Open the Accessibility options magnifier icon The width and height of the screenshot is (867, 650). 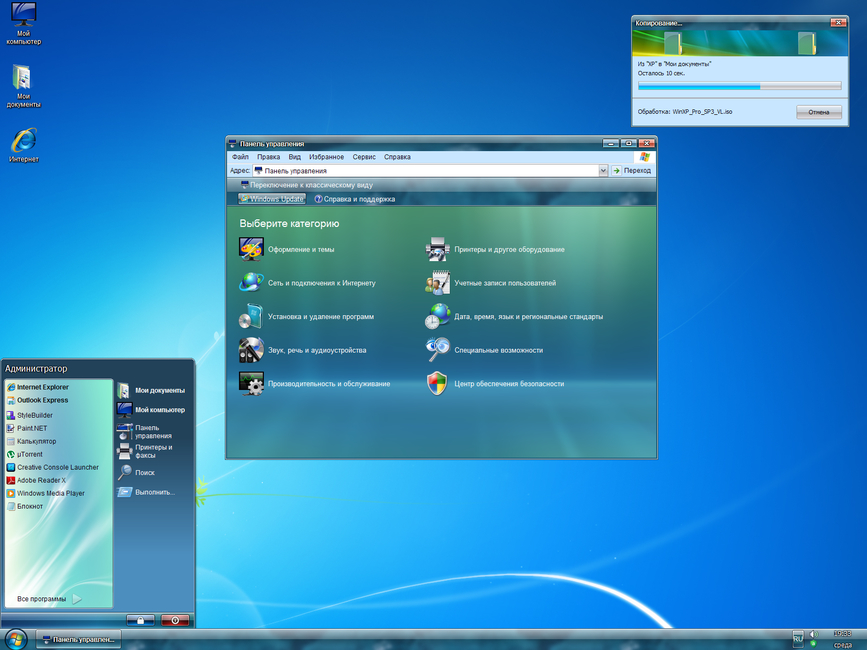(437, 350)
